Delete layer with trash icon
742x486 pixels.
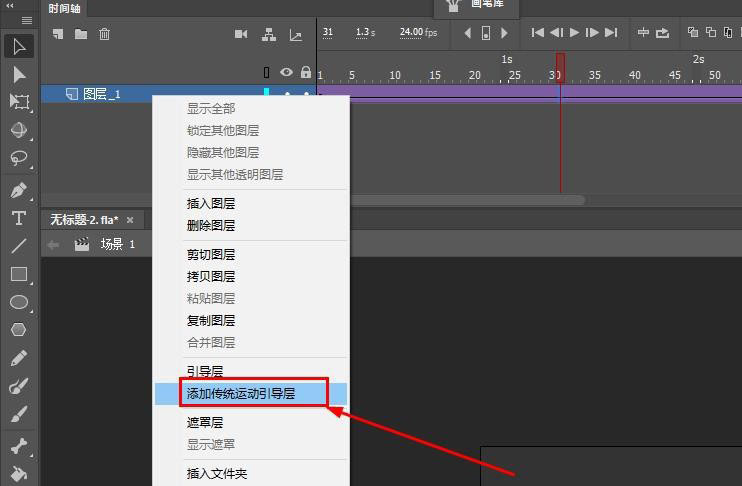coord(104,34)
